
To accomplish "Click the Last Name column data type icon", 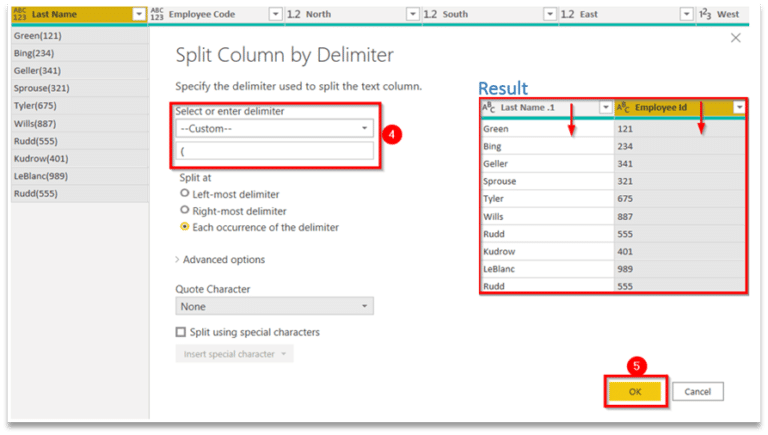I will [20, 14].
